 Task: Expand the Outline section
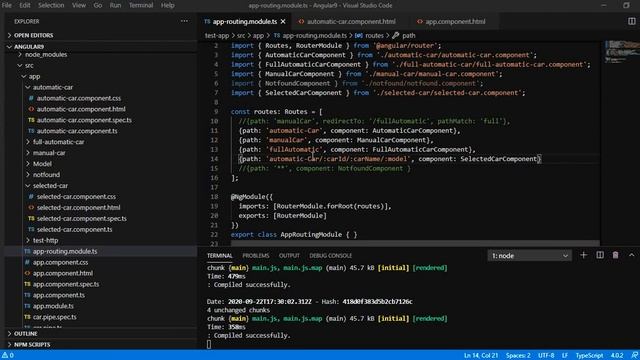coord(25,334)
